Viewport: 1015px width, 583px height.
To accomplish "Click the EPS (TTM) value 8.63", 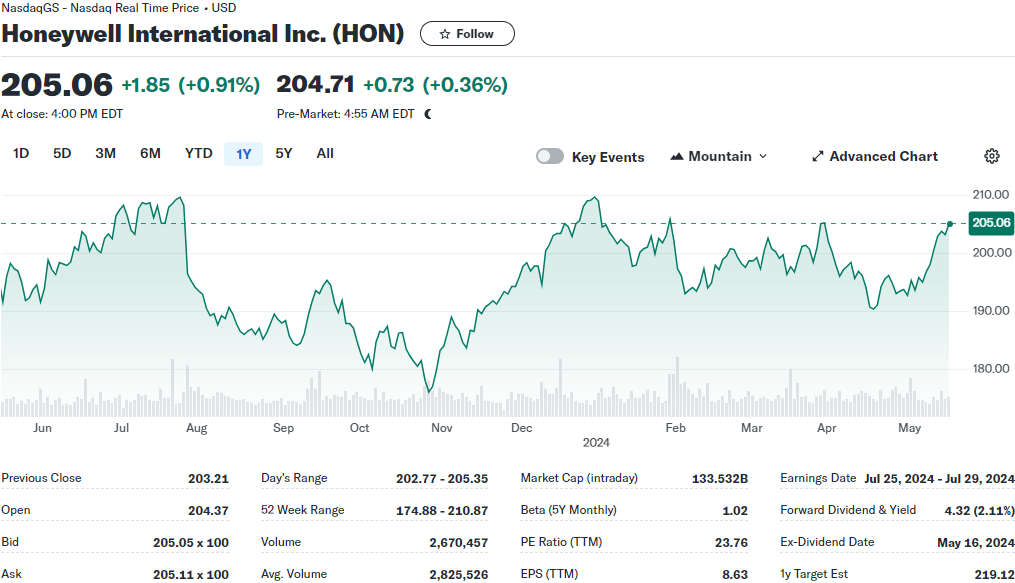I will pos(735,575).
